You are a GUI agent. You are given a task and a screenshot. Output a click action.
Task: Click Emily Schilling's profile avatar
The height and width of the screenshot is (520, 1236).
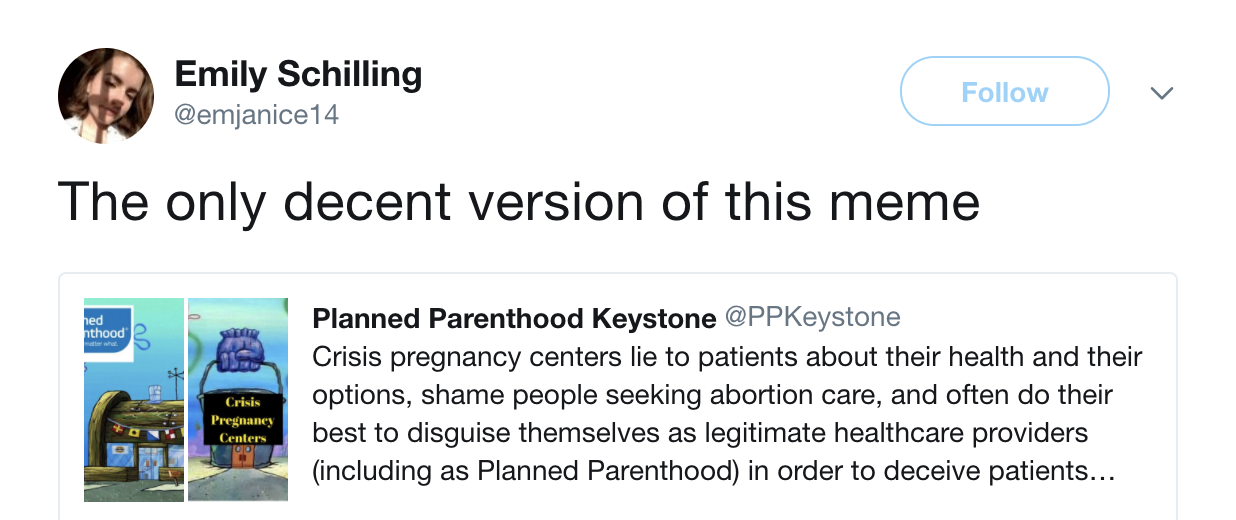106,96
